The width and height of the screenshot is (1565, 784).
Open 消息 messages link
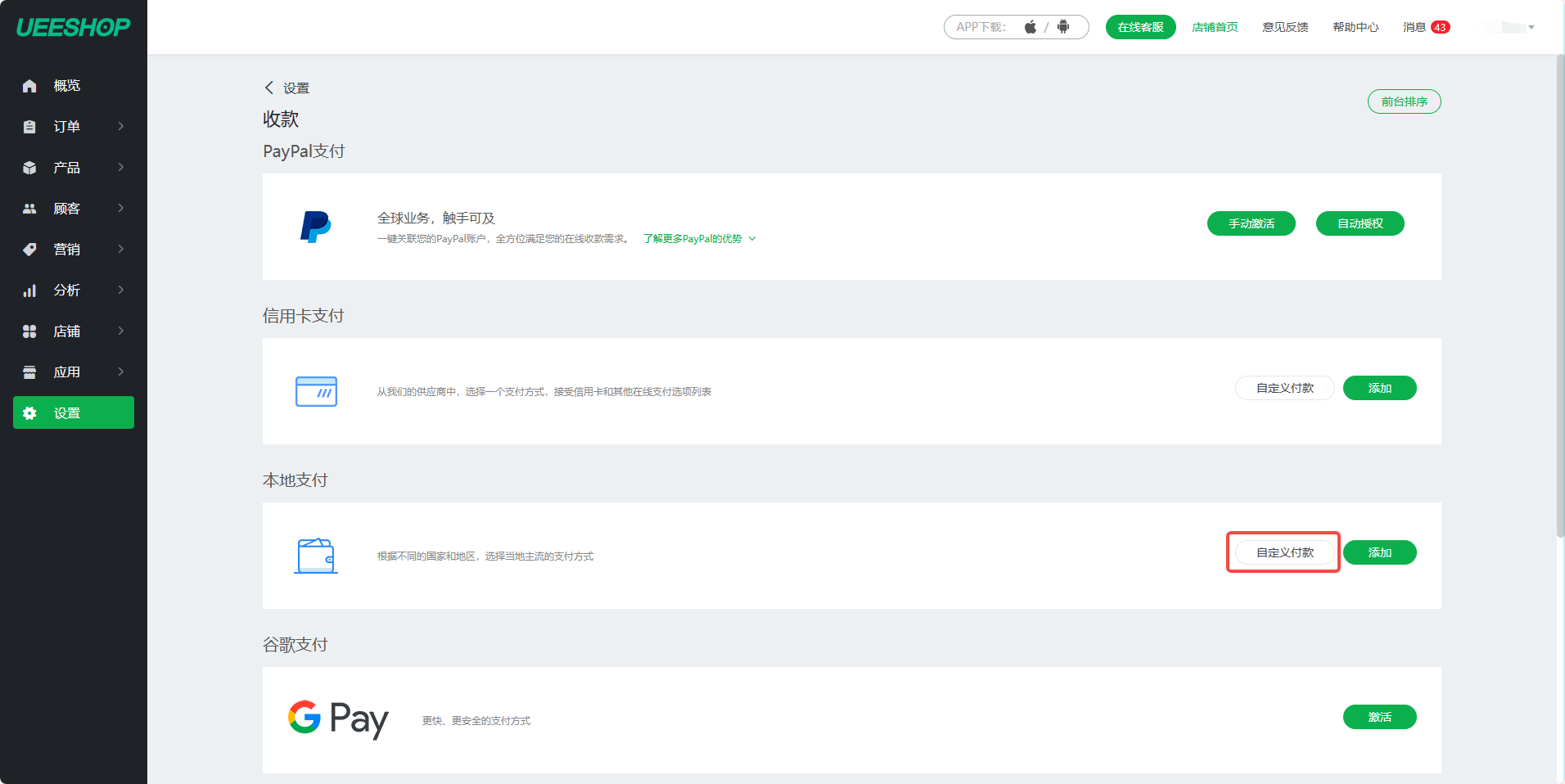click(x=1414, y=27)
